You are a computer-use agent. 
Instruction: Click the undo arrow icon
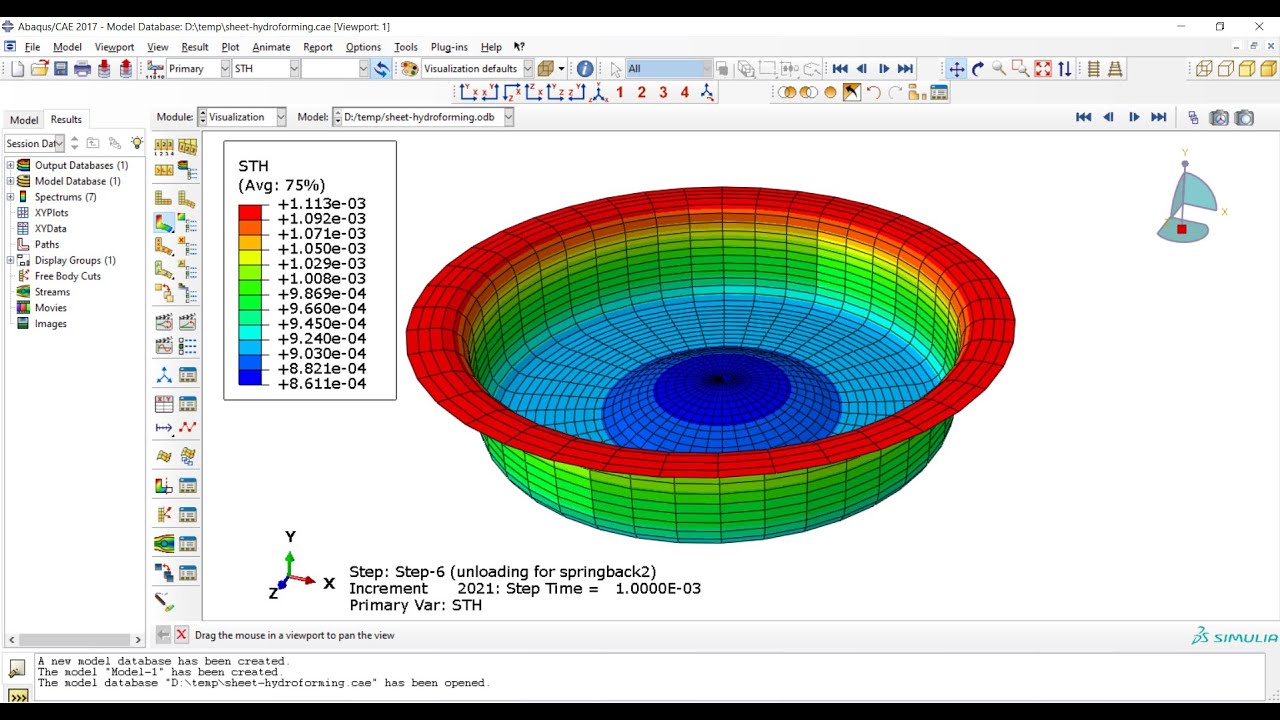pos(873,93)
